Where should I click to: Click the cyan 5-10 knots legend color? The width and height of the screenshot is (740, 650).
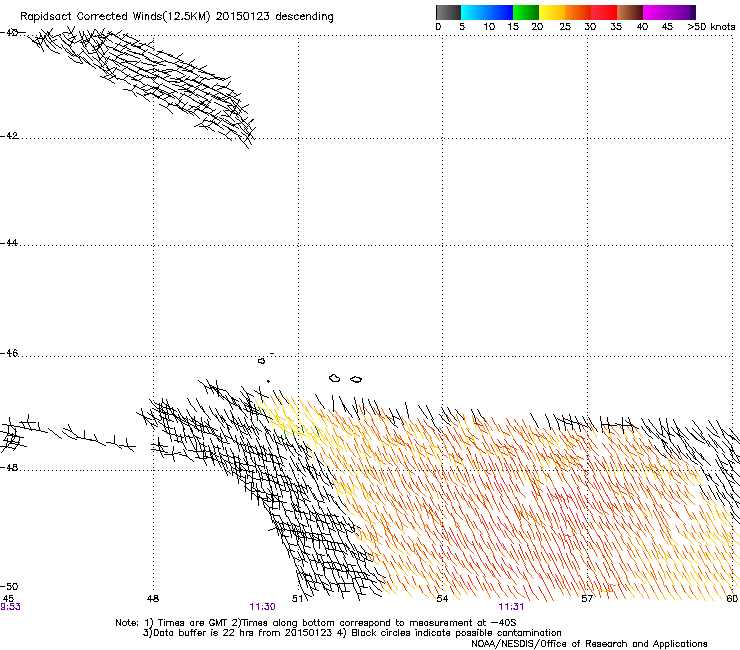[474, 12]
